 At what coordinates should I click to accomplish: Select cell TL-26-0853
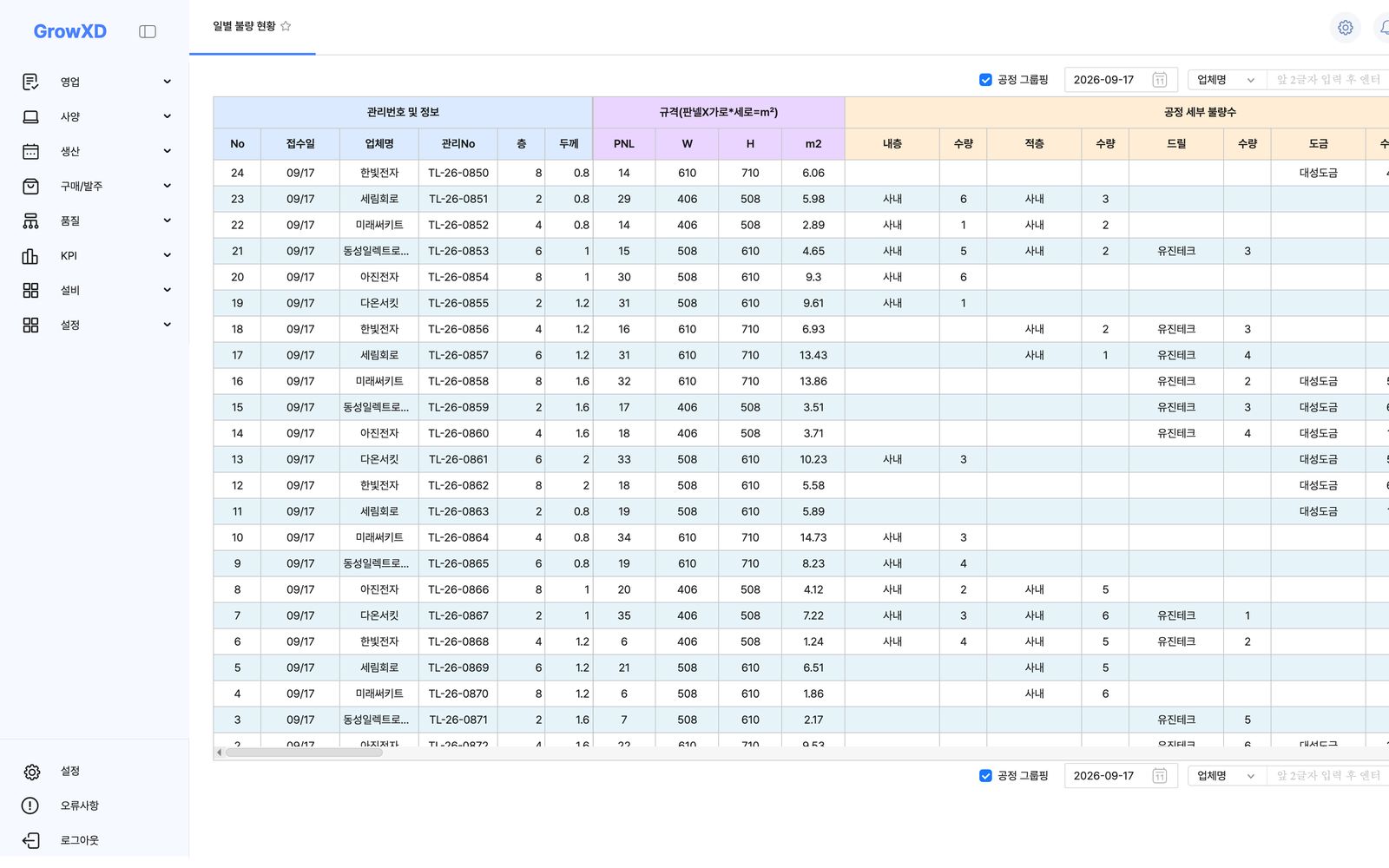tap(458, 251)
